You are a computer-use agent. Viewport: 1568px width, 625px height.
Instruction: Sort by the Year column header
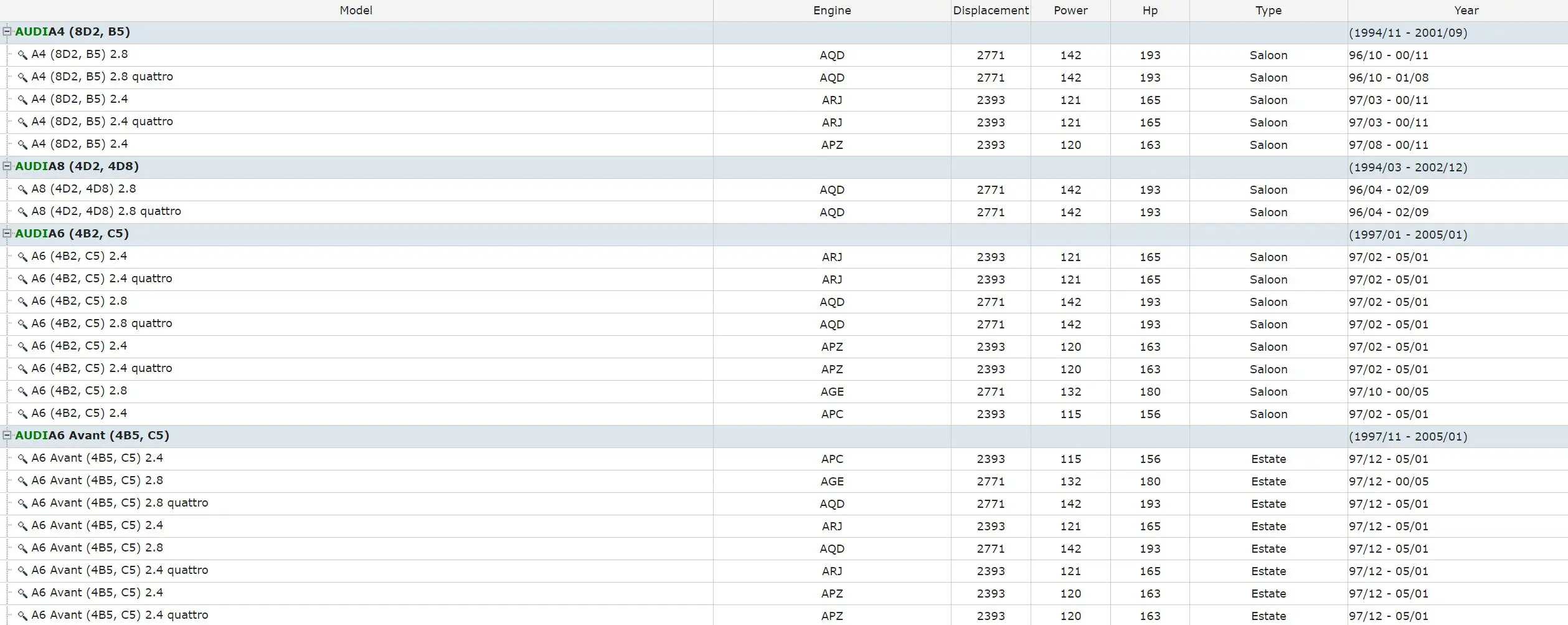[x=1458, y=11]
